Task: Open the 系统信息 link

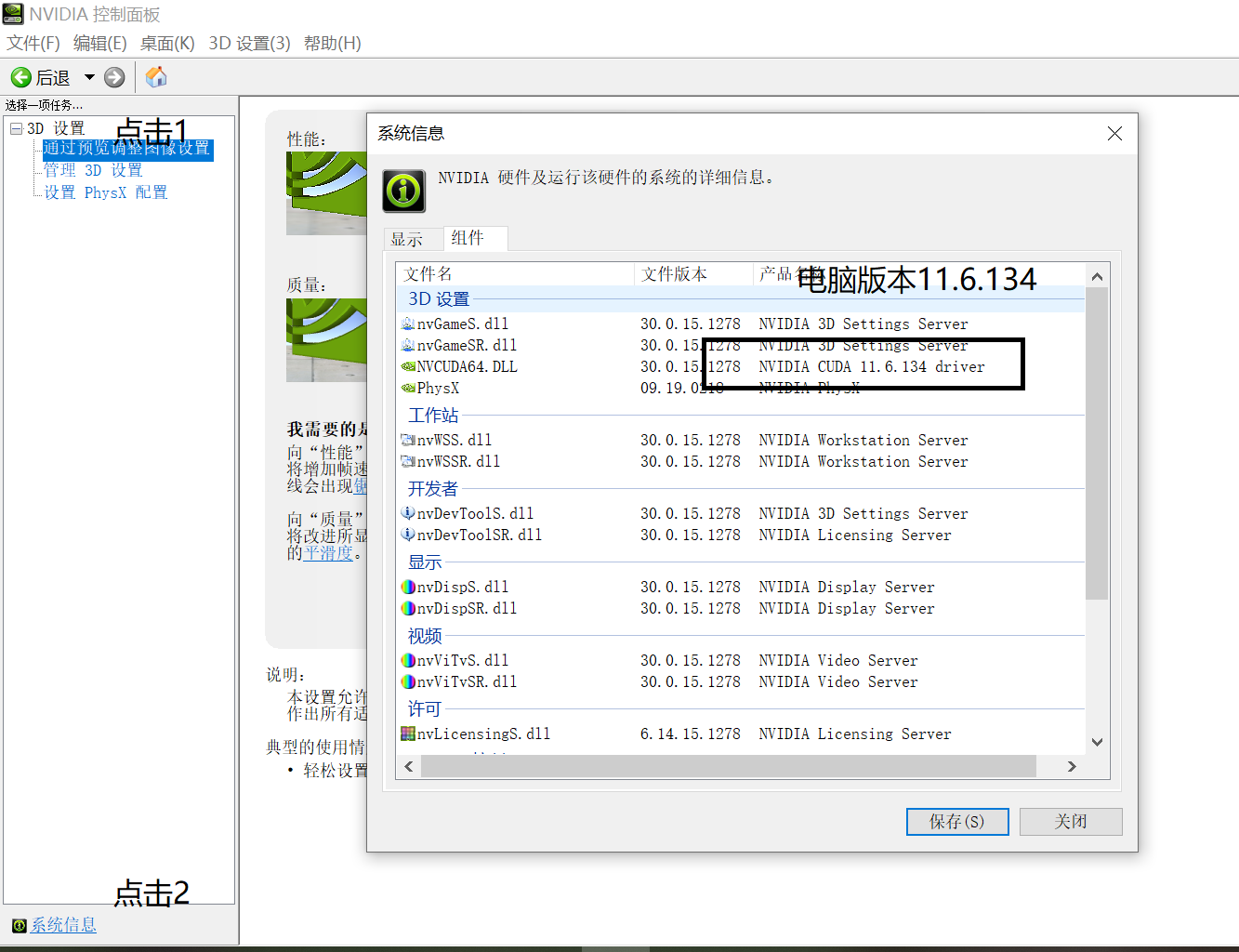Action: coord(63,925)
